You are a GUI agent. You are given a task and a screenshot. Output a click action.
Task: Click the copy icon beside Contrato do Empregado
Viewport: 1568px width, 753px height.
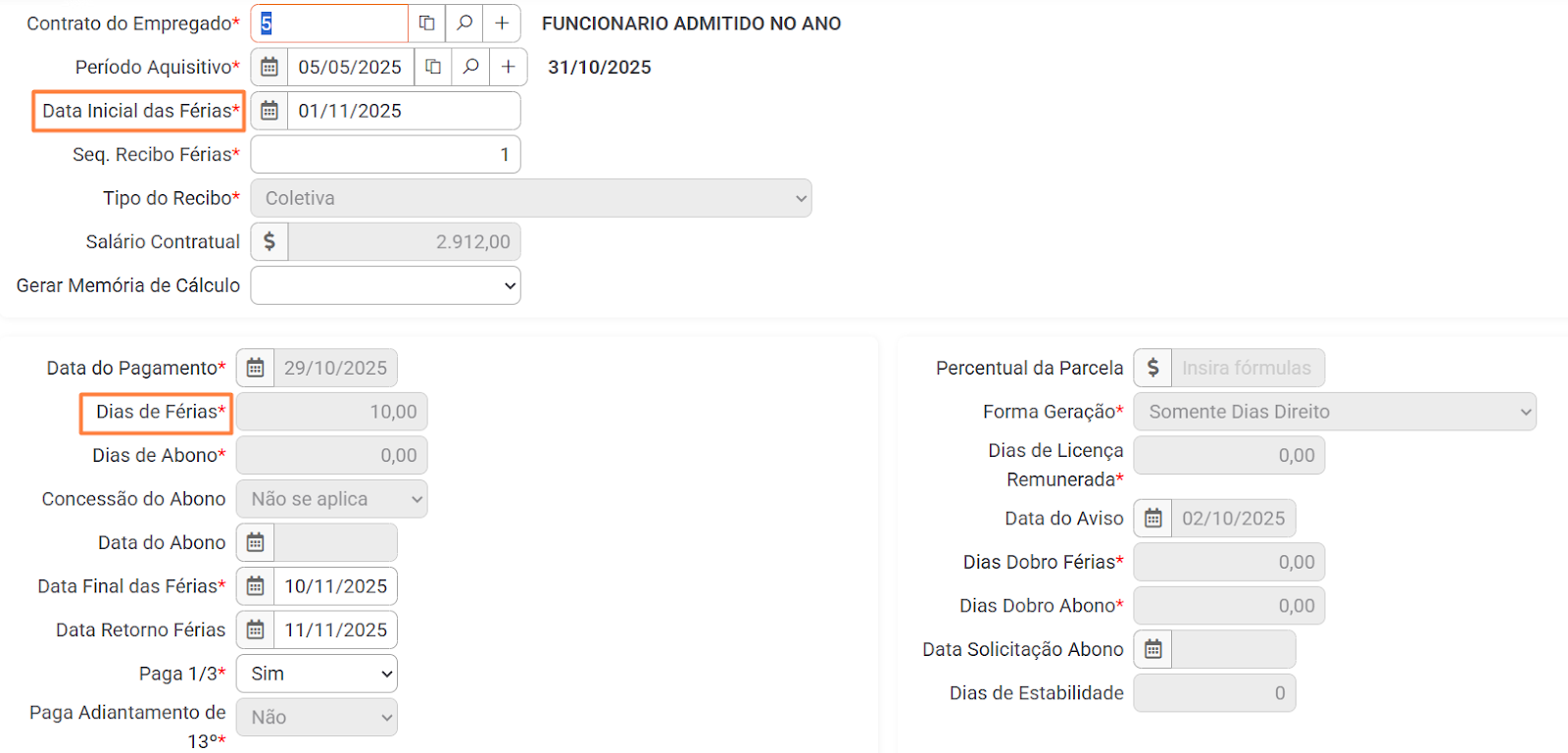click(x=427, y=24)
